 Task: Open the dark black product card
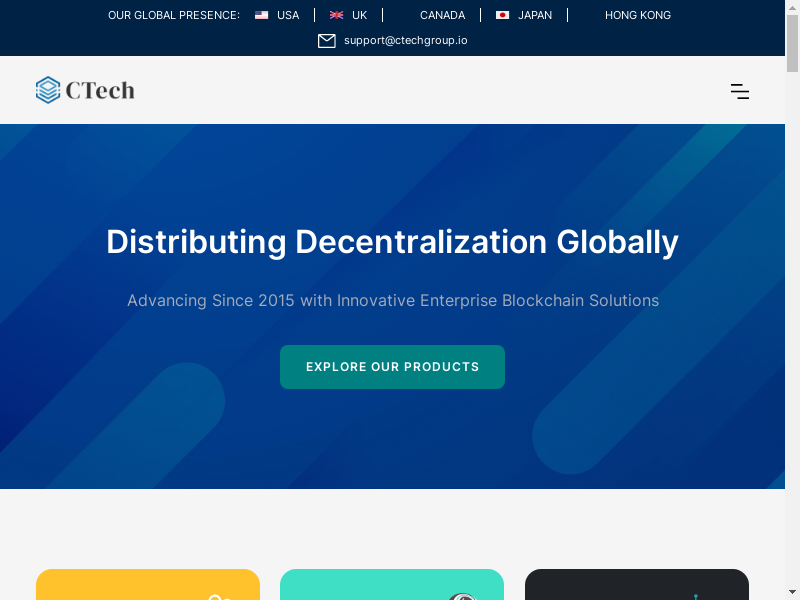coord(637,584)
